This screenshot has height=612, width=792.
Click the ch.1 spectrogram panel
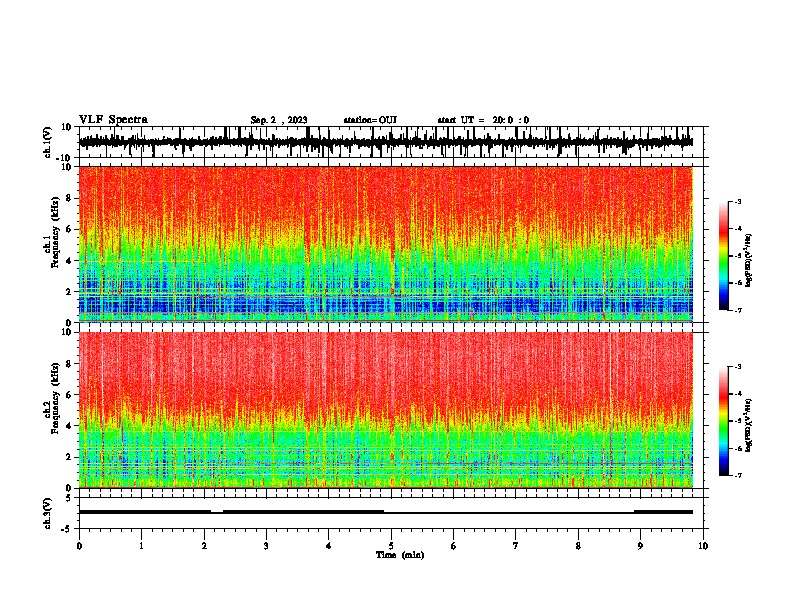386,244
